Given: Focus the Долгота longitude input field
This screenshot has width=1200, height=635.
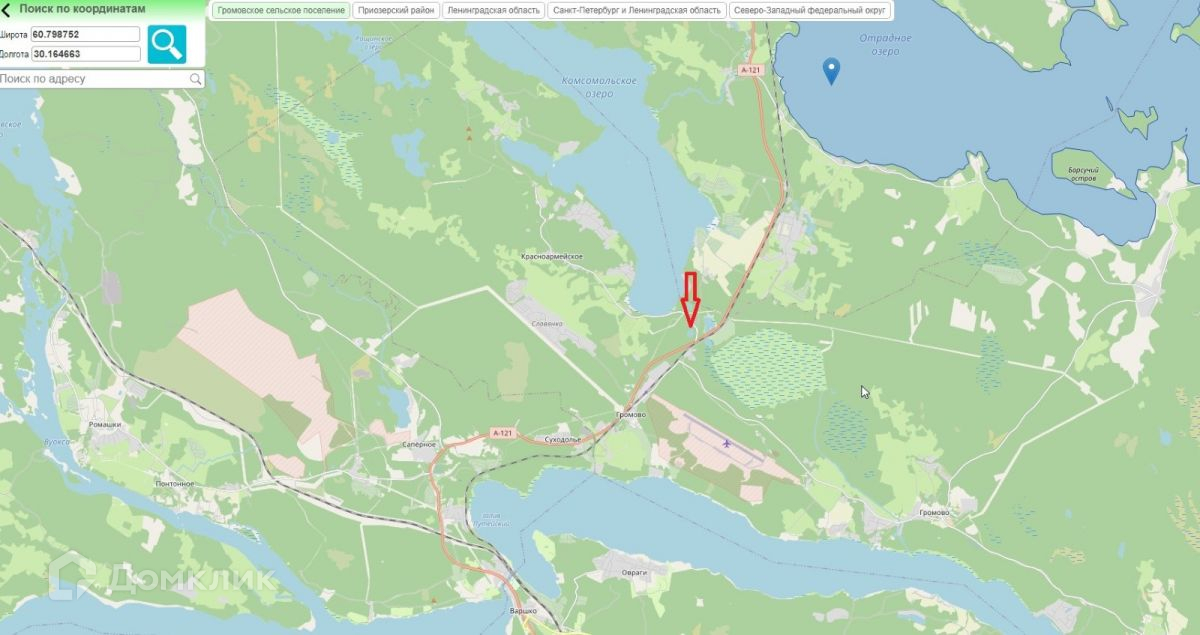Looking at the screenshot, I should [86, 54].
